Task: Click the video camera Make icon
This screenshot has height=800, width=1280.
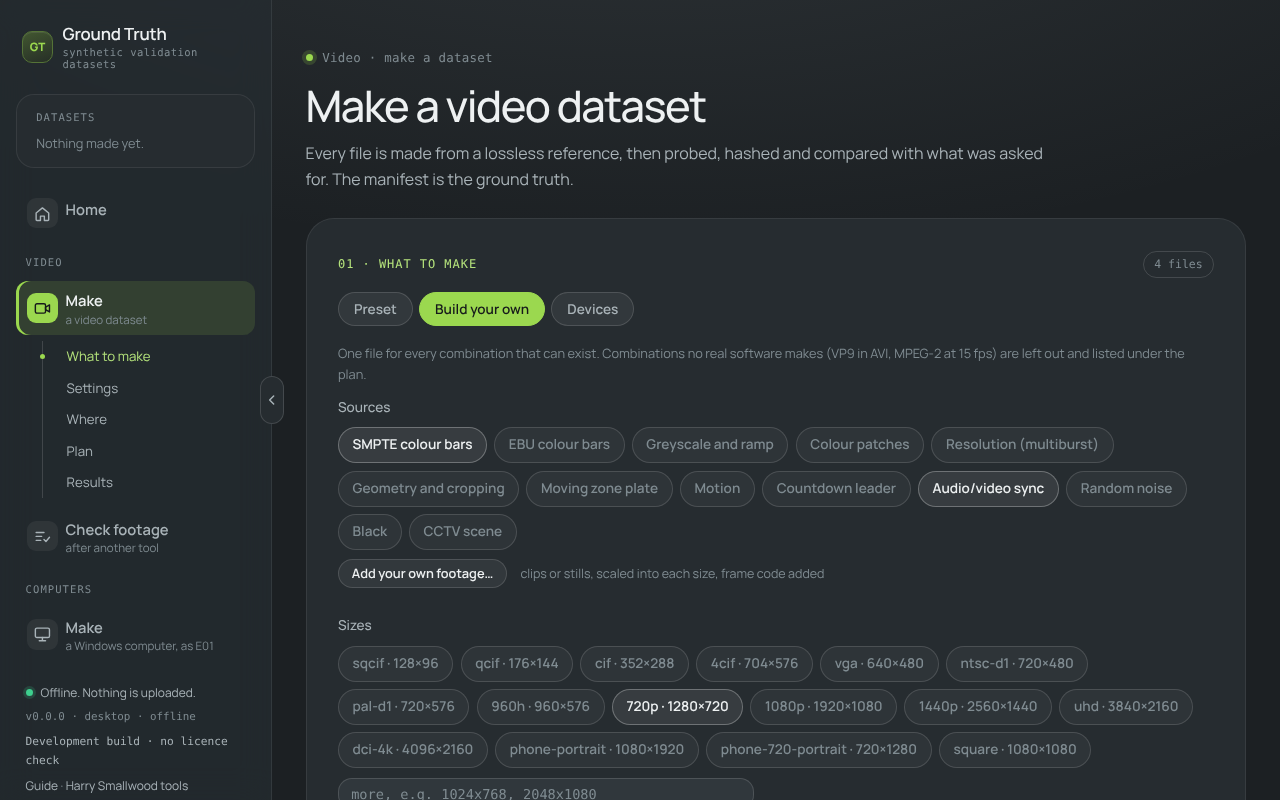Action: [42, 308]
